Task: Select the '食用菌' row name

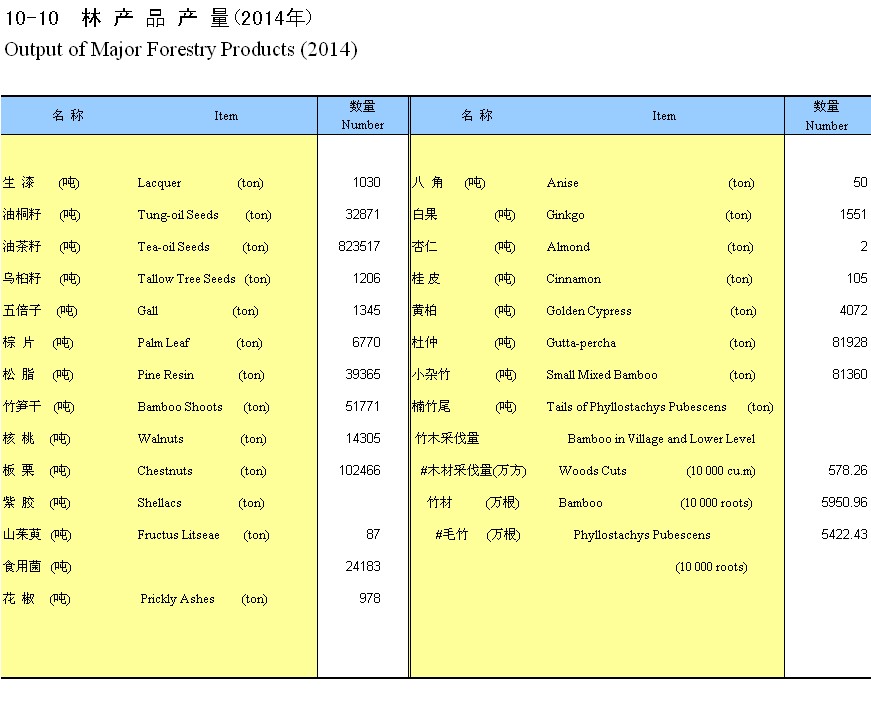Action: (22, 567)
